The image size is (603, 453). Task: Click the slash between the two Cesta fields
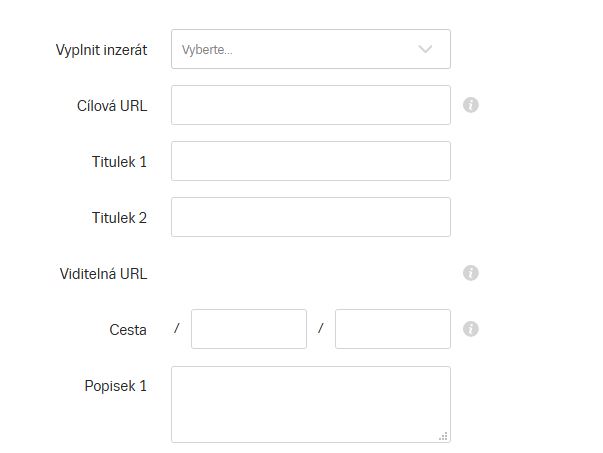coord(321,328)
